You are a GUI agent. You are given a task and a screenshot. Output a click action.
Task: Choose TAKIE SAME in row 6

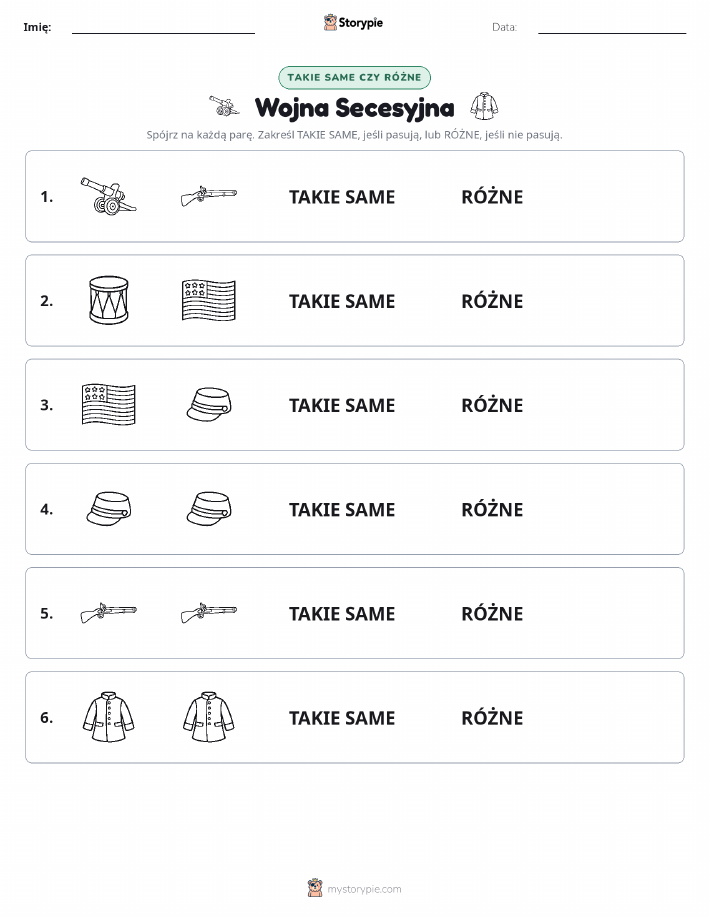tap(342, 718)
